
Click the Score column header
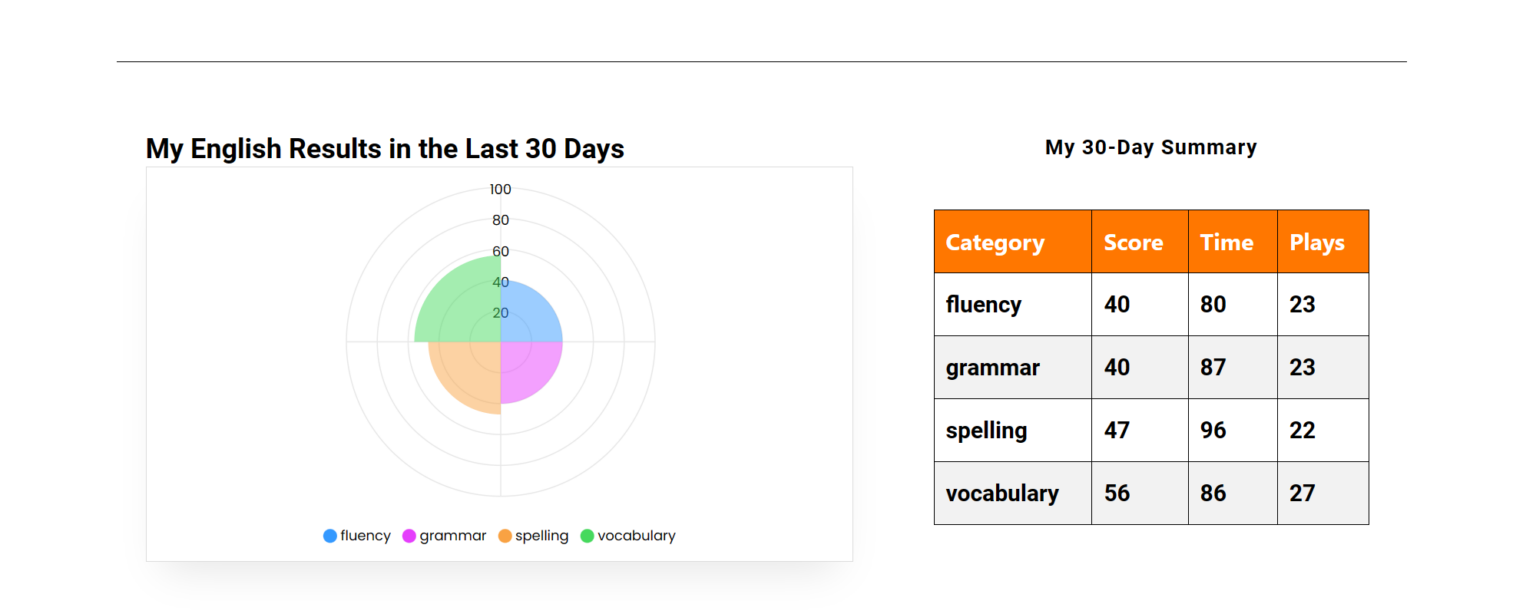(x=1133, y=242)
